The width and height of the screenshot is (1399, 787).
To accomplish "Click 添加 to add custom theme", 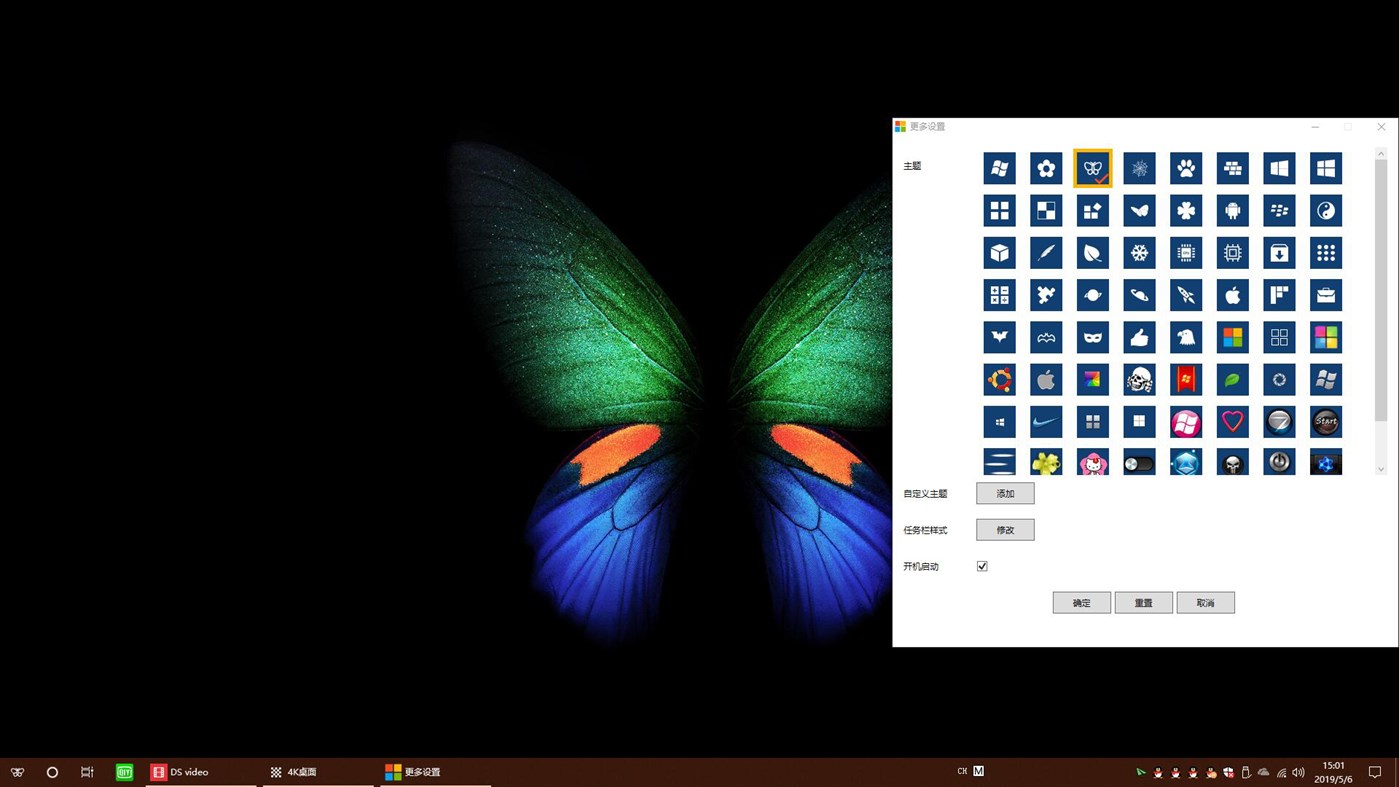I will pos(1004,493).
